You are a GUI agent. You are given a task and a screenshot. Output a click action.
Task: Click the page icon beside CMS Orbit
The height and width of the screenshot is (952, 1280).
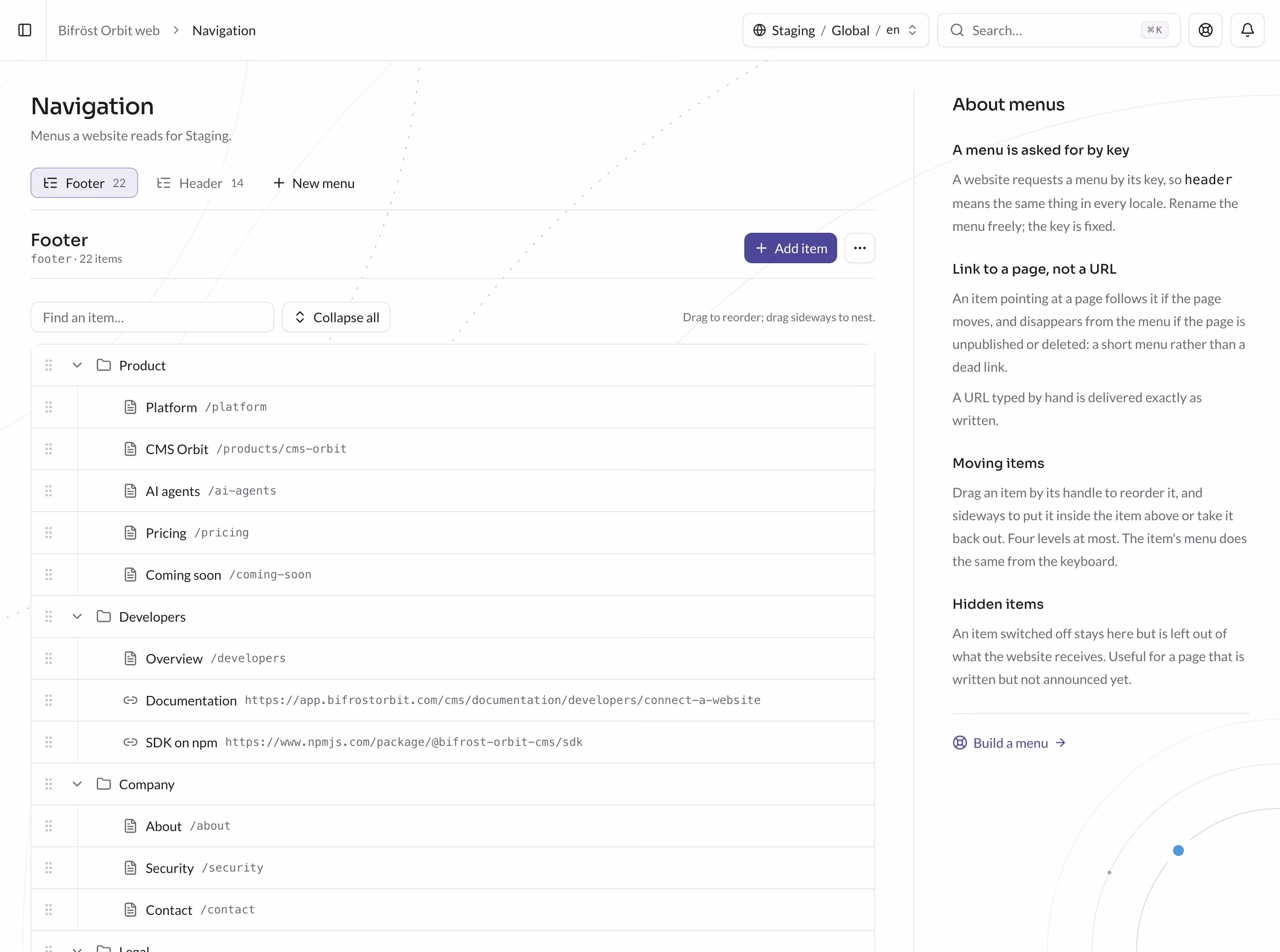[130, 449]
